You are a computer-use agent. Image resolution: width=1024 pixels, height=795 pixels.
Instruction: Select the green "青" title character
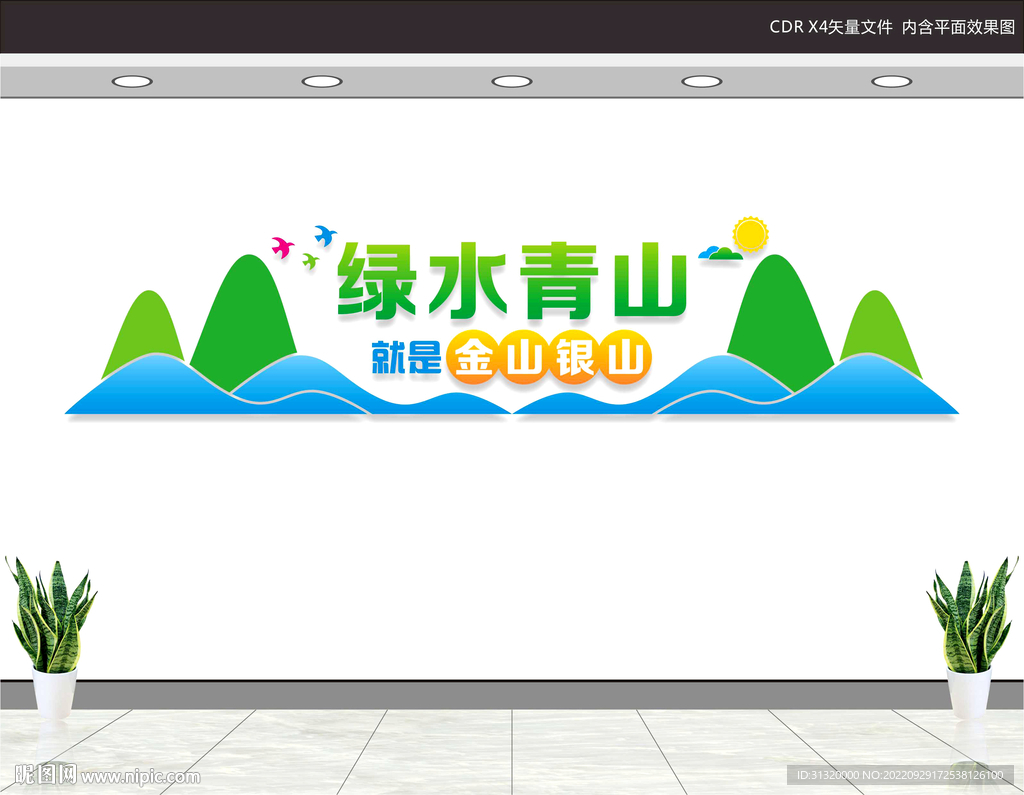tap(559, 281)
